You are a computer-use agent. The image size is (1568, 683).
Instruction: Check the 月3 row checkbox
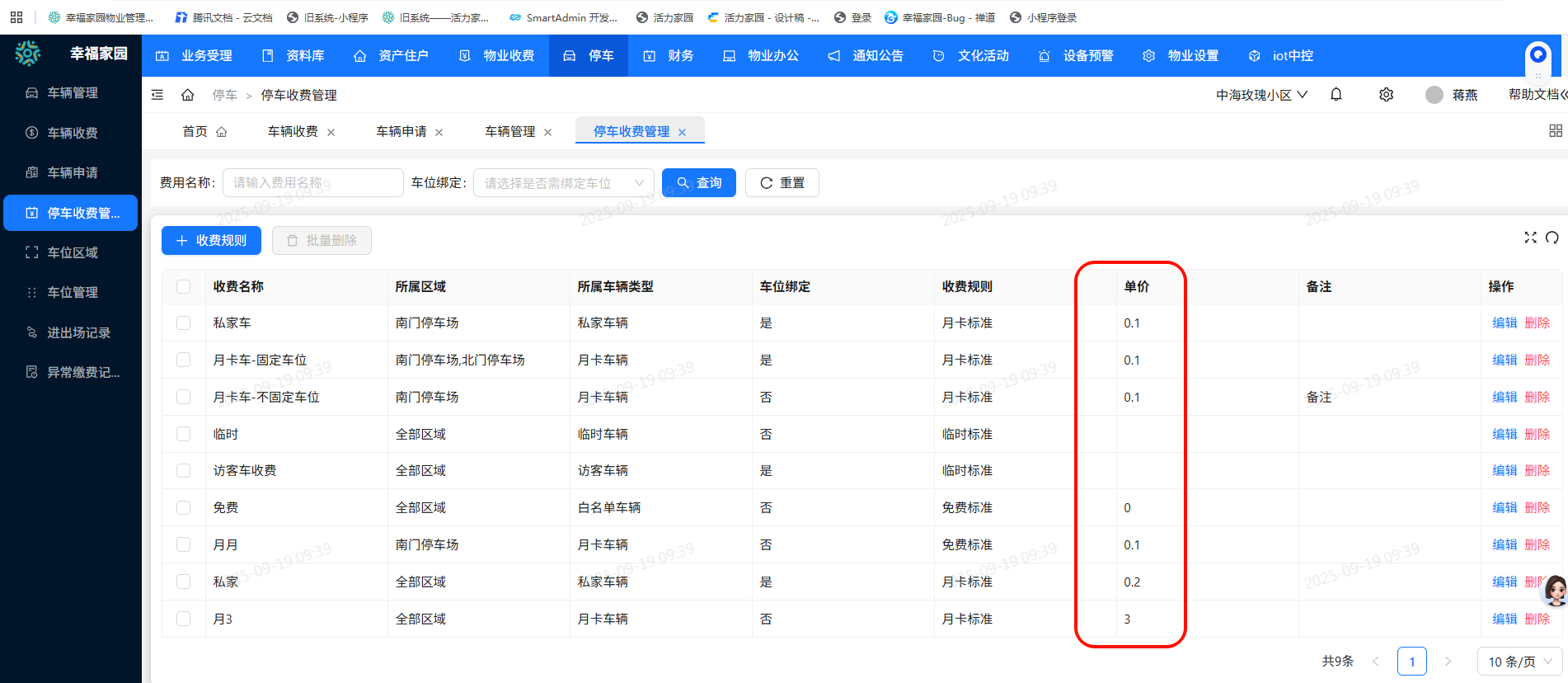point(183,619)
